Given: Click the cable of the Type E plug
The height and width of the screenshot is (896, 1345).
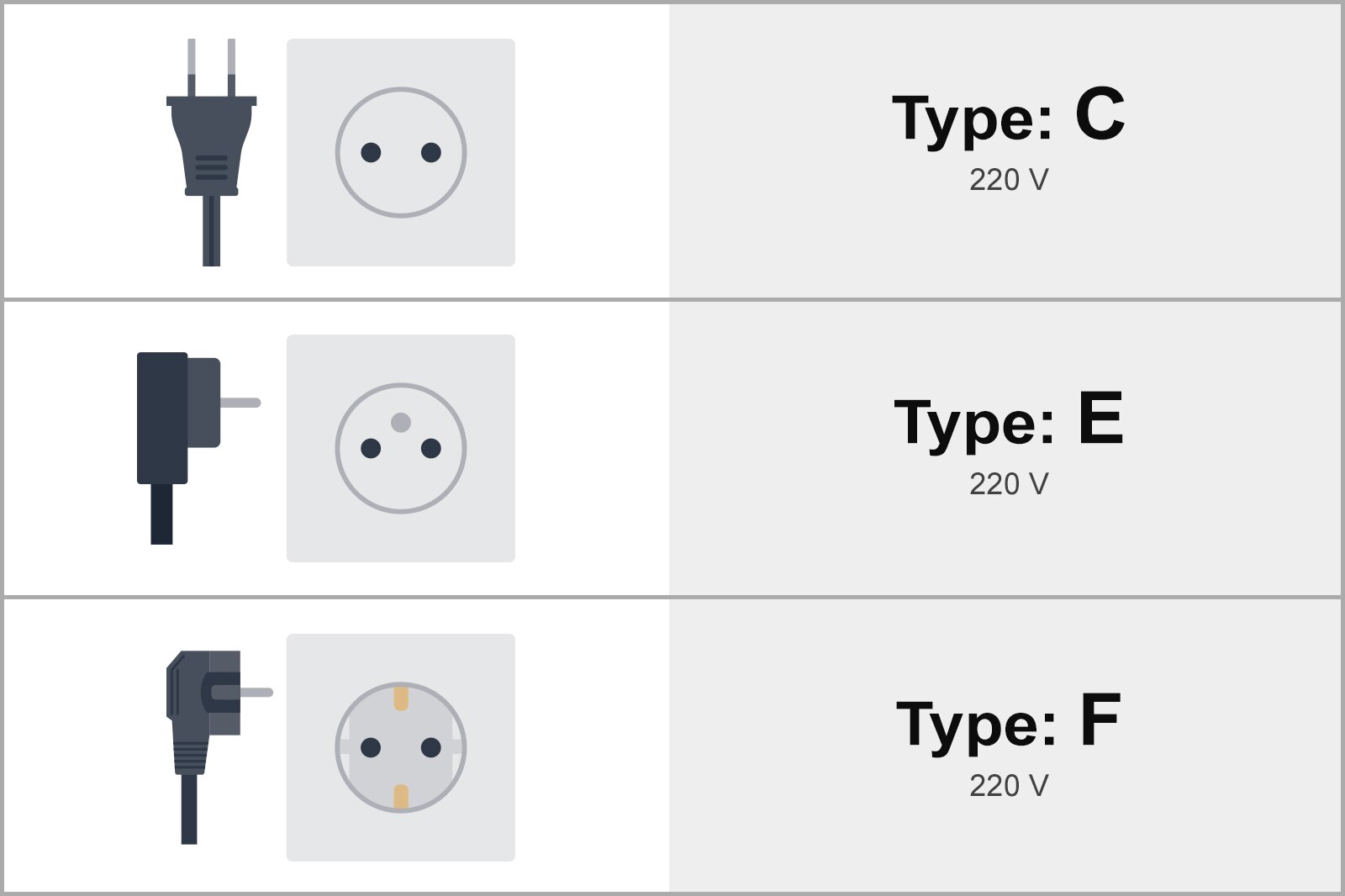Looking at the screenshot, I should click(161, 514).
